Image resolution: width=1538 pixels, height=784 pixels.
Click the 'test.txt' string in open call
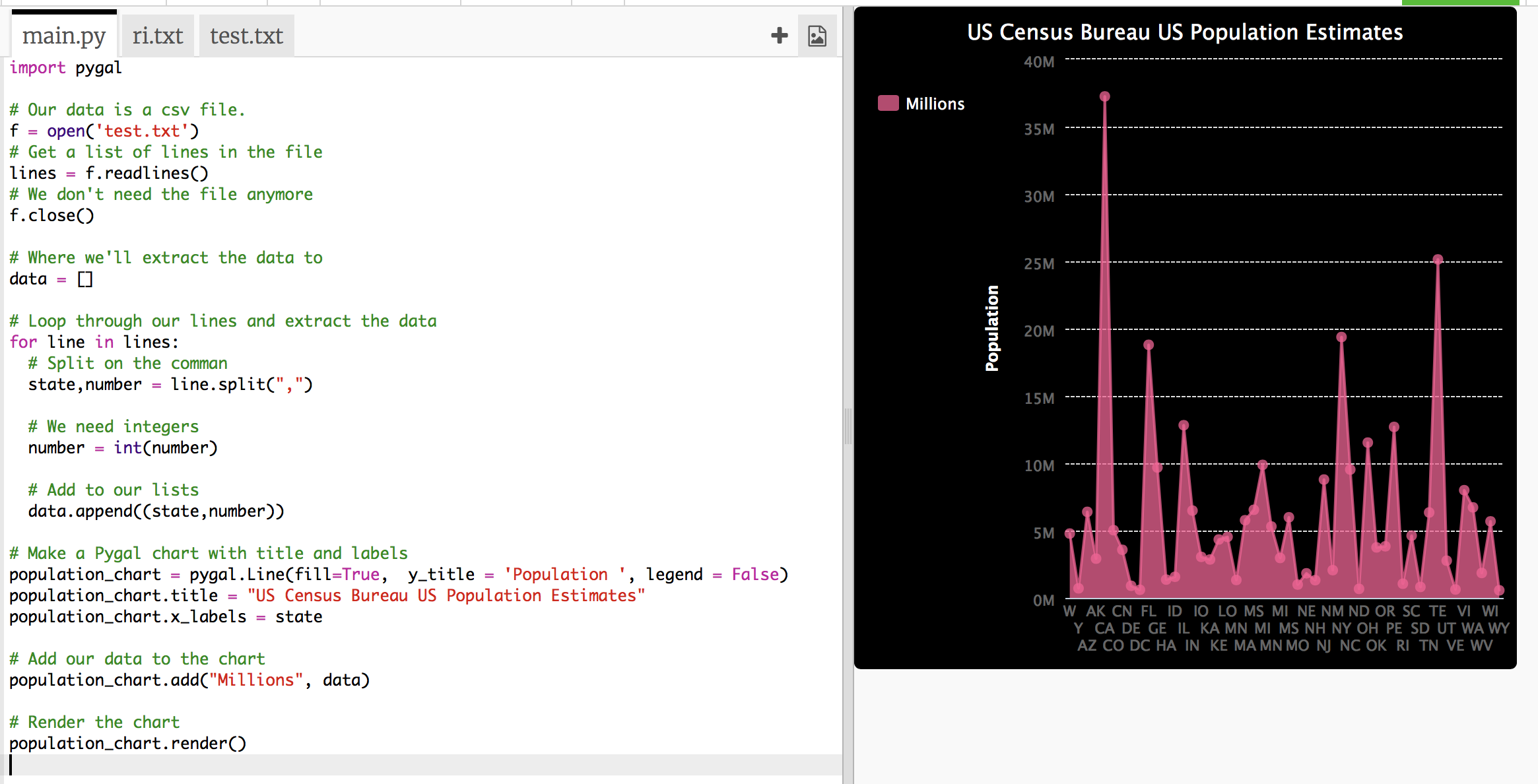tap(143, 131)
